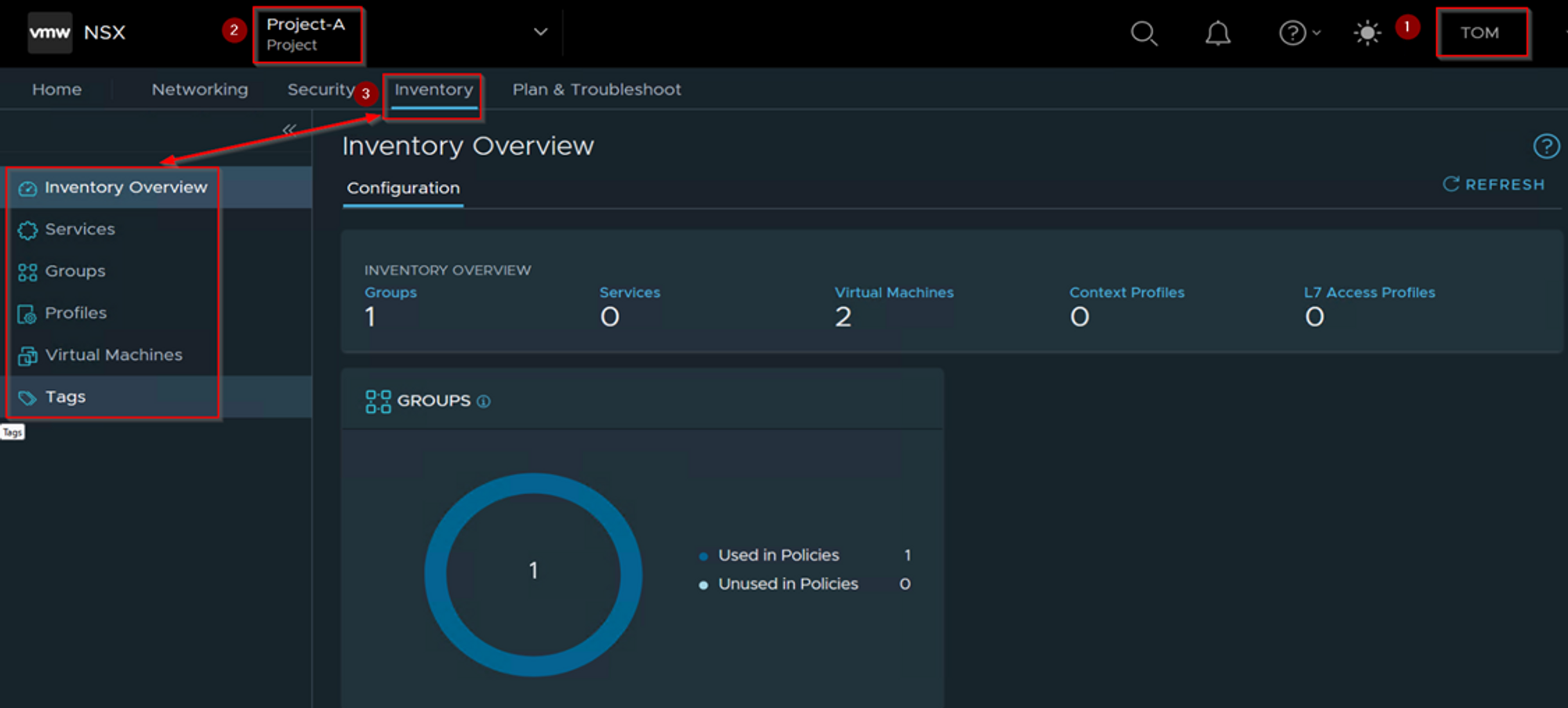The width and height of the screenshot is (1568, 708).
Task: Click the blue Groups donut chart ring
Action: coord(436,575)
